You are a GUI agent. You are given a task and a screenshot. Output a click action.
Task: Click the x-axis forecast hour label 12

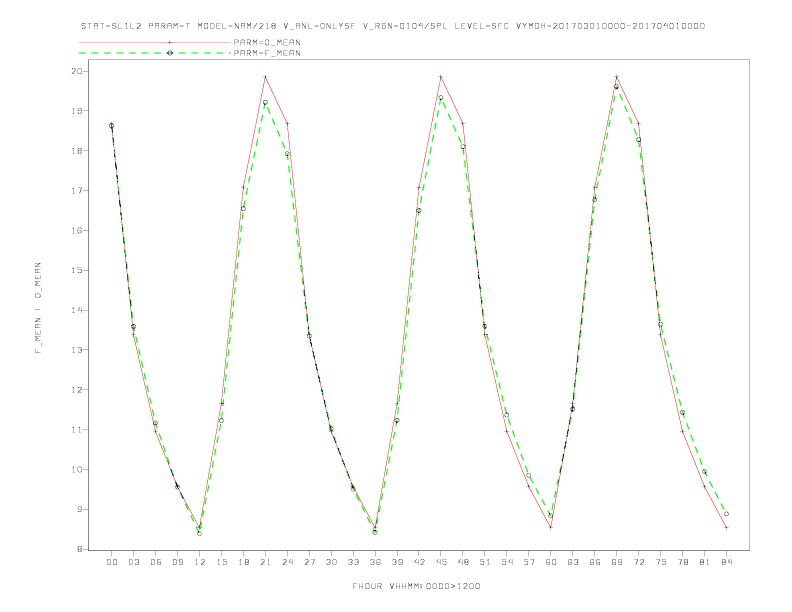tap(200, 562)
